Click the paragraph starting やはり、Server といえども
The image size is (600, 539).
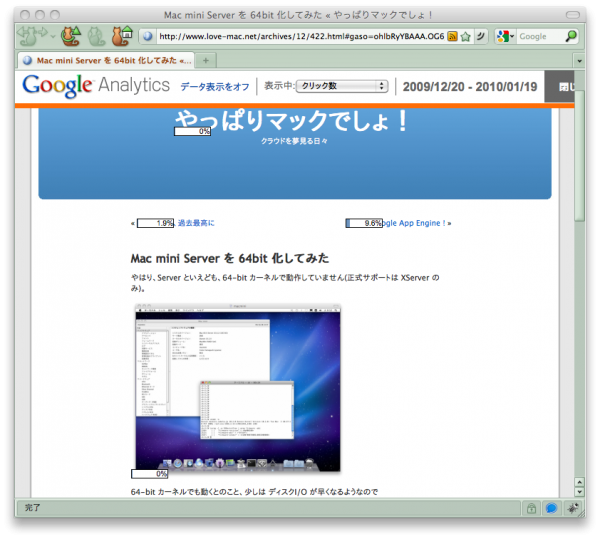tap(285, 283)
